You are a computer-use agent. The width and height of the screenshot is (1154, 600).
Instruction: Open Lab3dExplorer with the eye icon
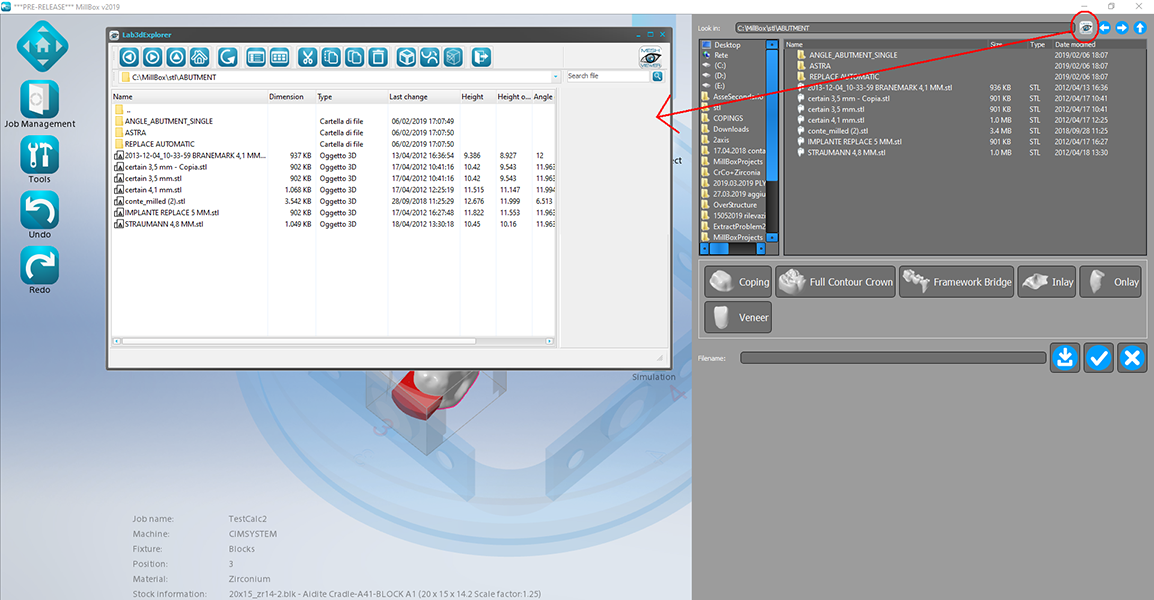(x=1086, y=28)
